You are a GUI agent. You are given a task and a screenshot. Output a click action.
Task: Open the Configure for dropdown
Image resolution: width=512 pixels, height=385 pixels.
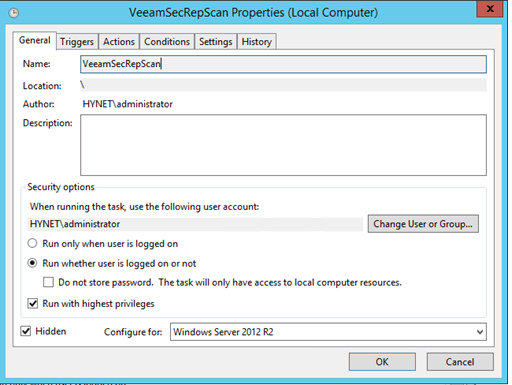tap(328, 332)
